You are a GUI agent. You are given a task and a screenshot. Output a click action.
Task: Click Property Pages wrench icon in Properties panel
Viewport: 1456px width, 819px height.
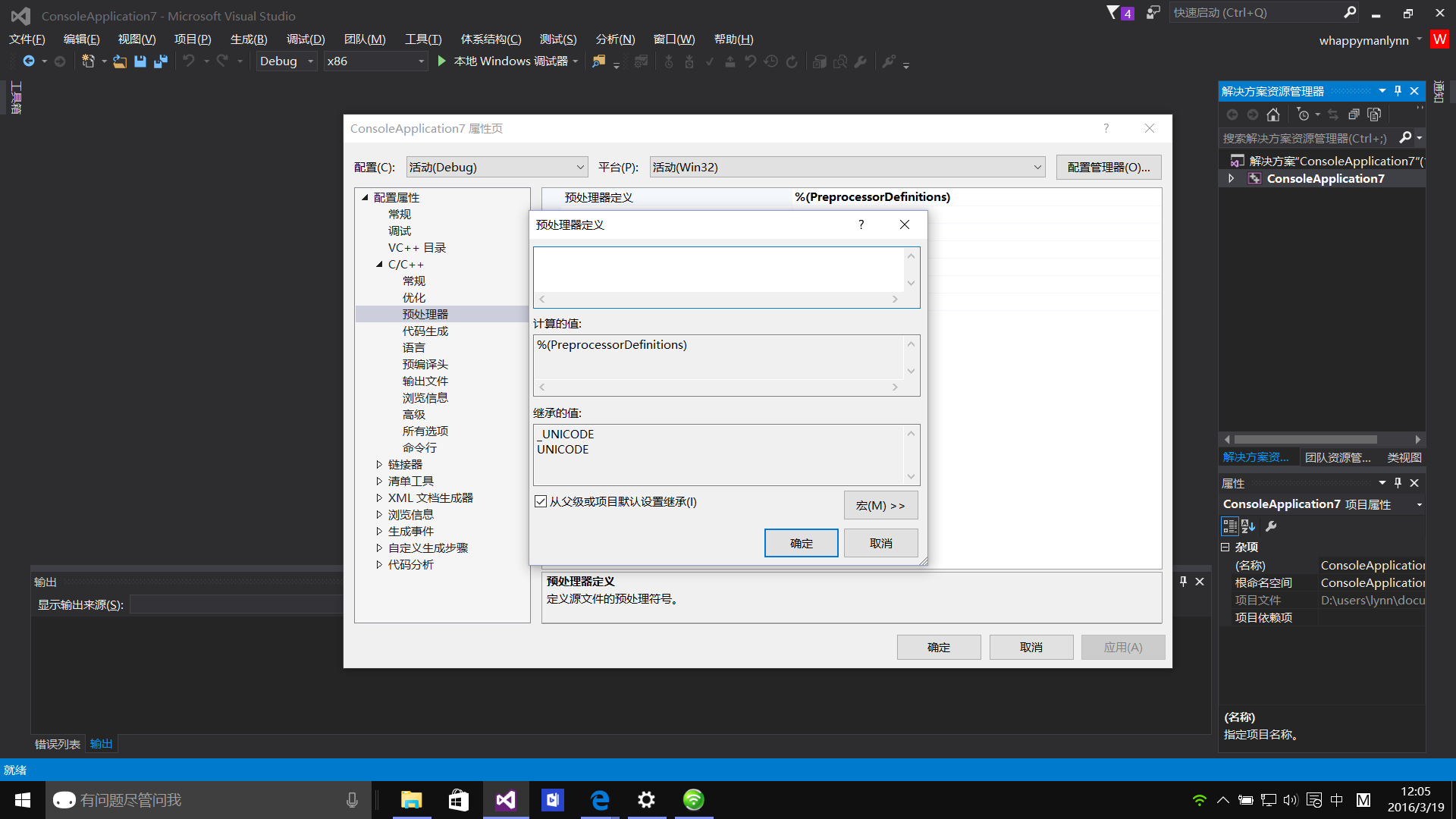click(1272, 526)
